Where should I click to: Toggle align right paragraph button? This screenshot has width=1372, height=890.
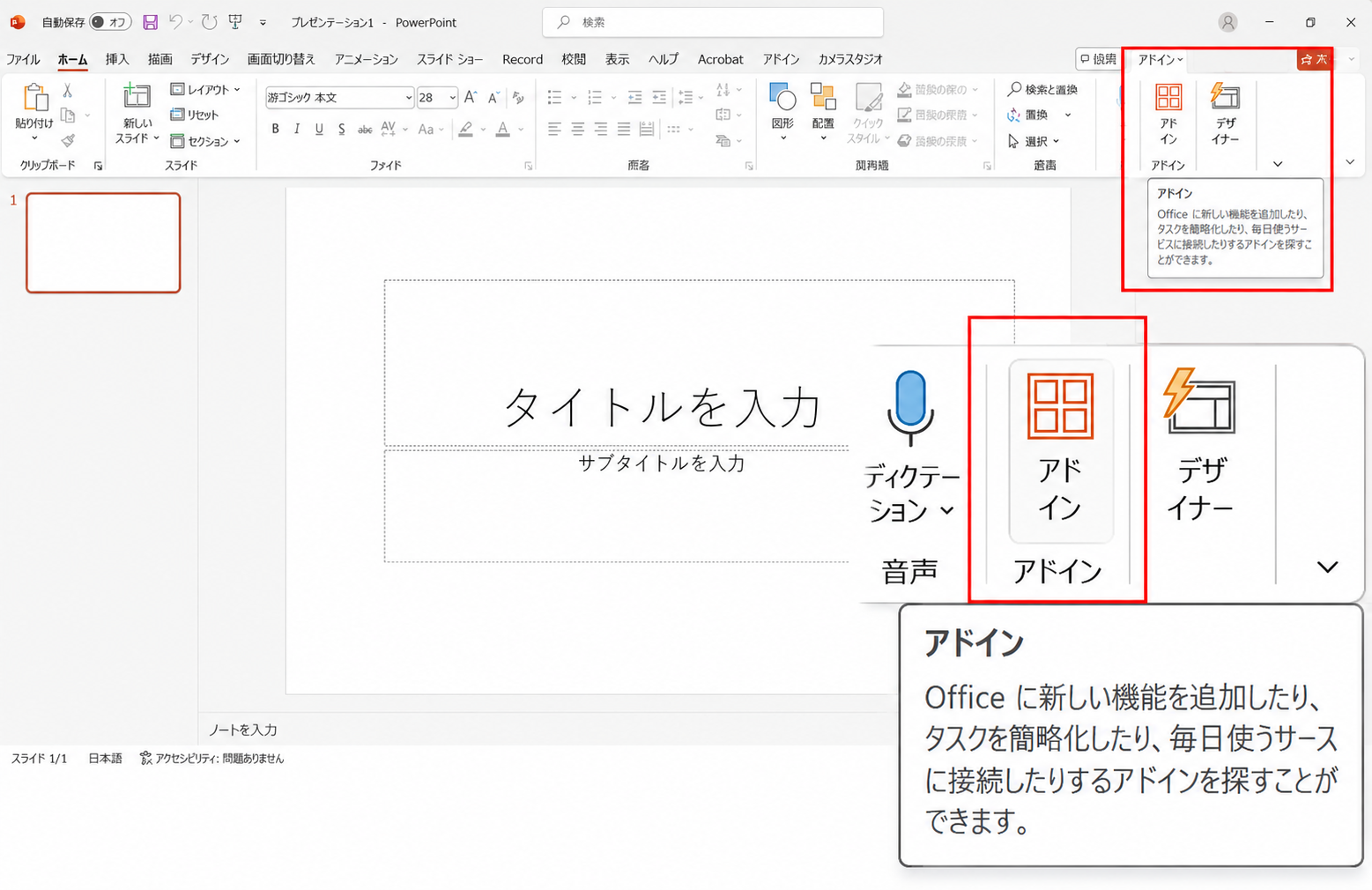[x=601, y=130]
